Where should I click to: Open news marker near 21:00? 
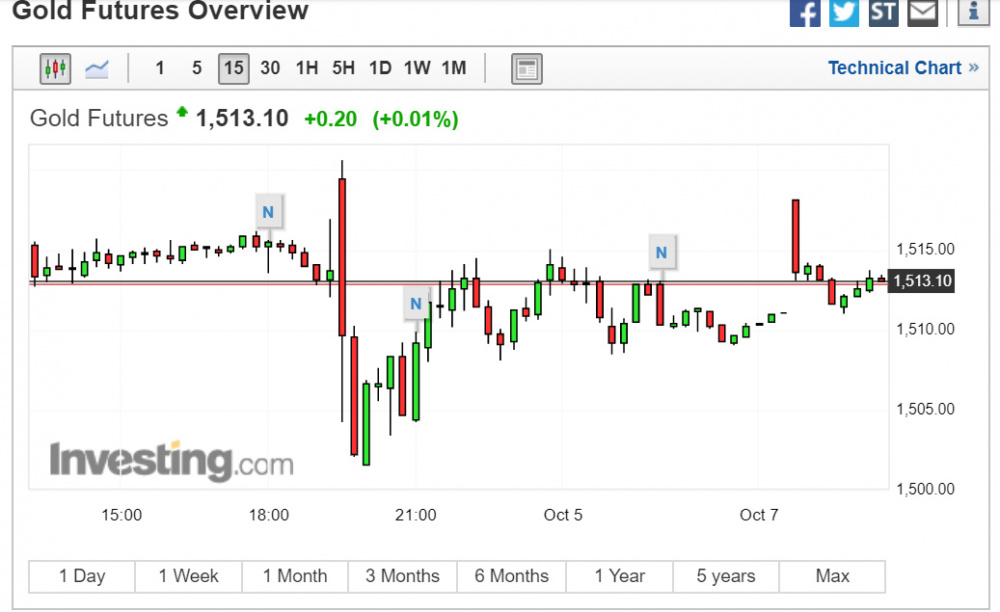tap(416, 303)
